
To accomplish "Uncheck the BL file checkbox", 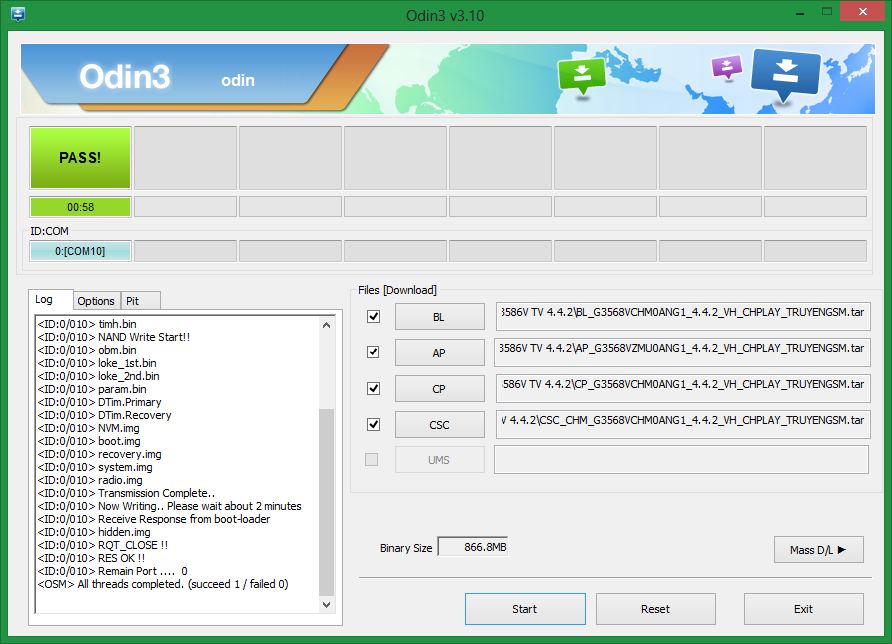I will pyautogui.click(x=373, y=316).
